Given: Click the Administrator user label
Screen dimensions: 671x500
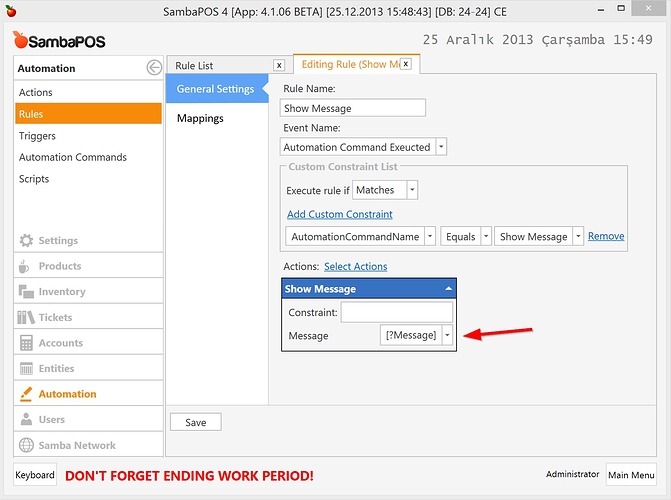Looking at the screenshot, I should pos(573,474).
